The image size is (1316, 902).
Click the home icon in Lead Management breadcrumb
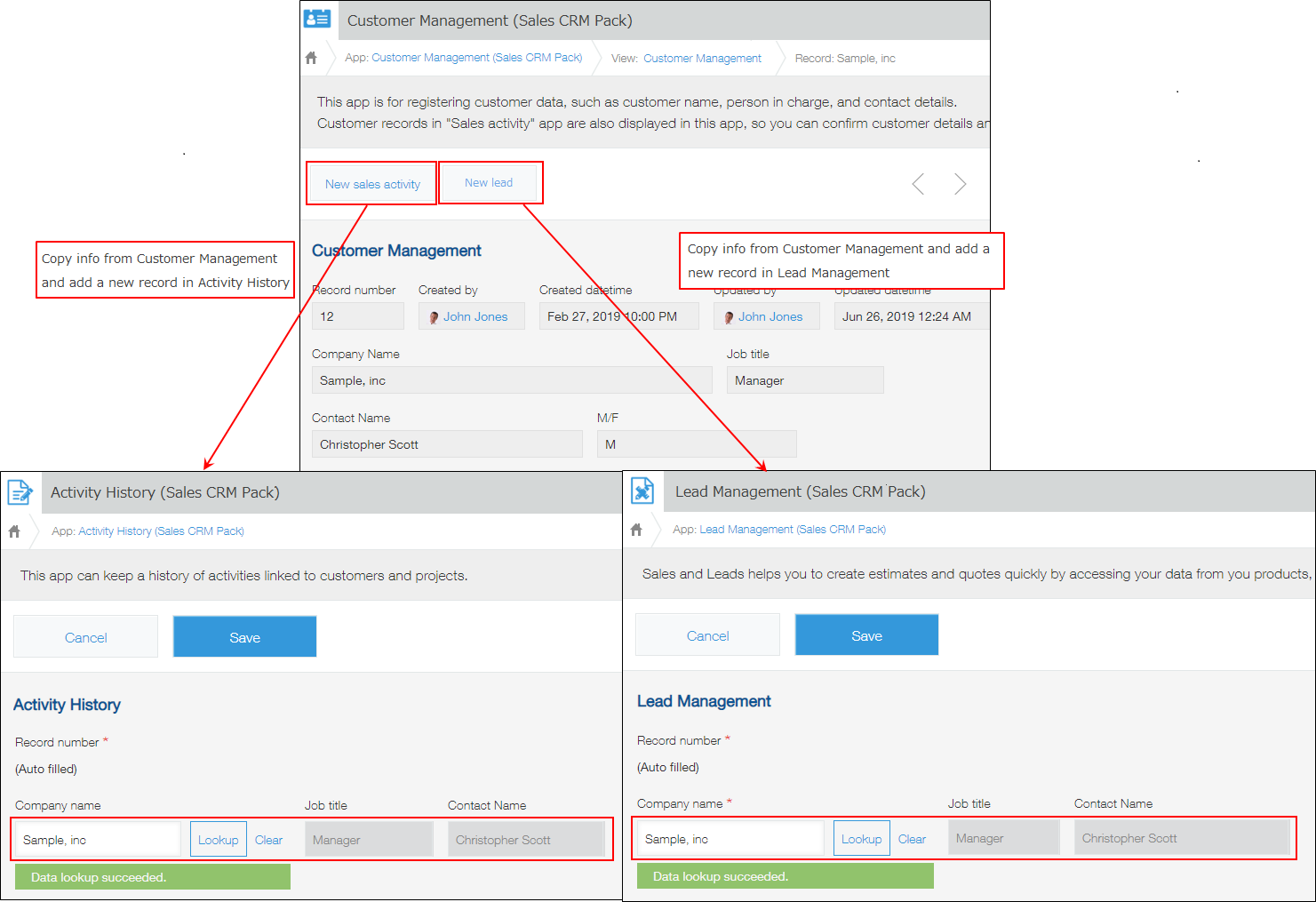(636, 529)
